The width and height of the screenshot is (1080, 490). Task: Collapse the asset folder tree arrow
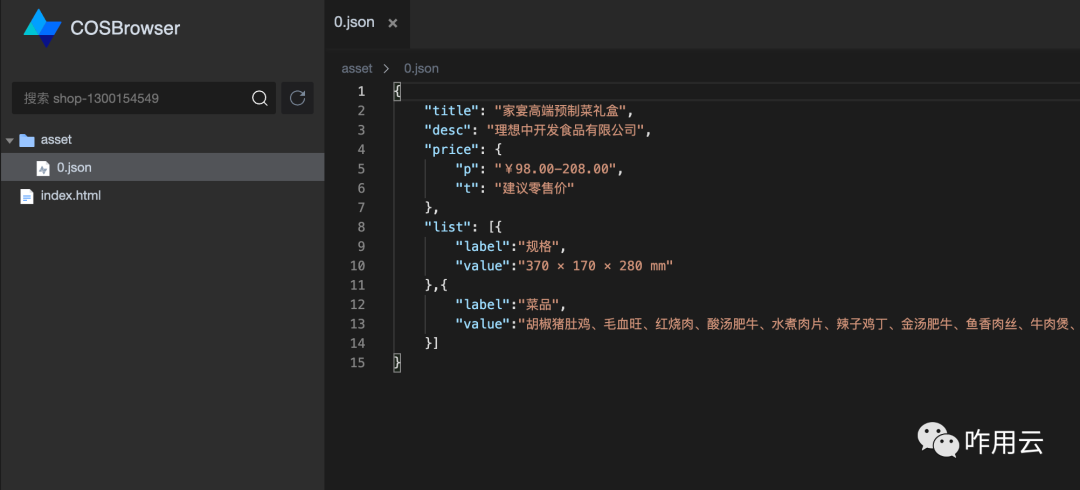point(10,140)
